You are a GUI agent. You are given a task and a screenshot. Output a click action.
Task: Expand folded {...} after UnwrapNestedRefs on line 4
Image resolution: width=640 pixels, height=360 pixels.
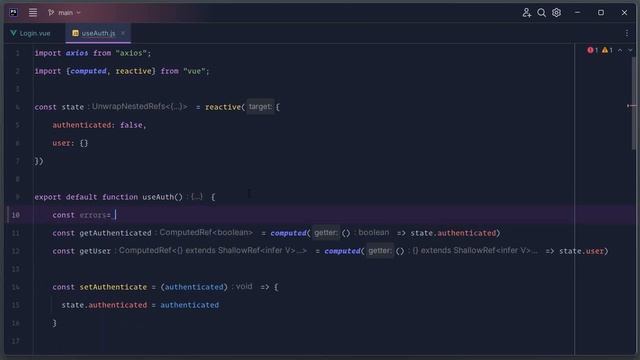(176, 107)
